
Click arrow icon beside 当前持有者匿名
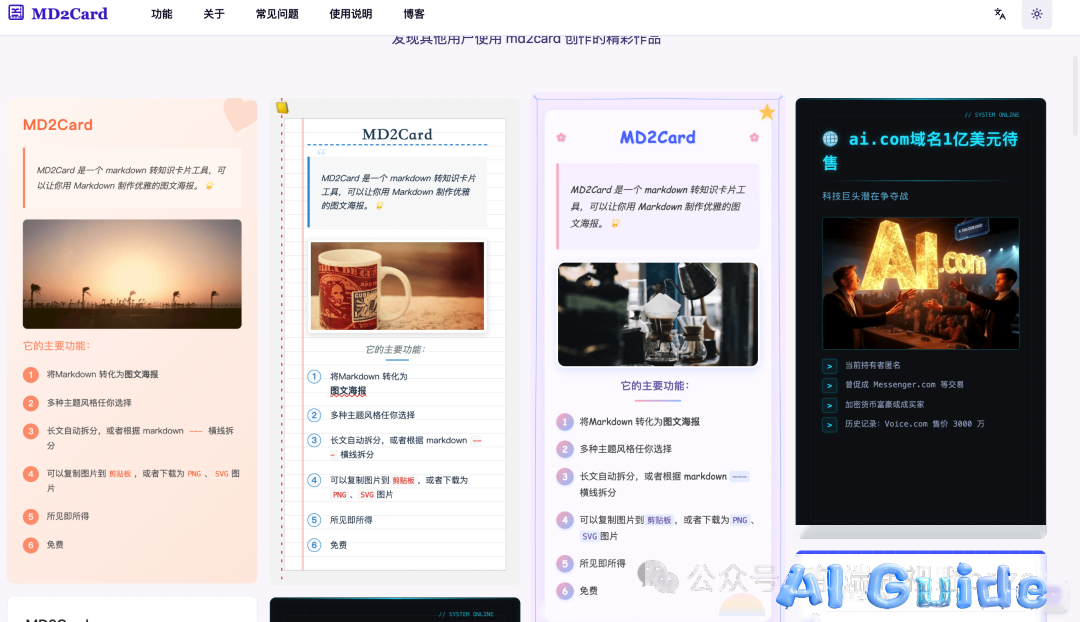(829, 366)
